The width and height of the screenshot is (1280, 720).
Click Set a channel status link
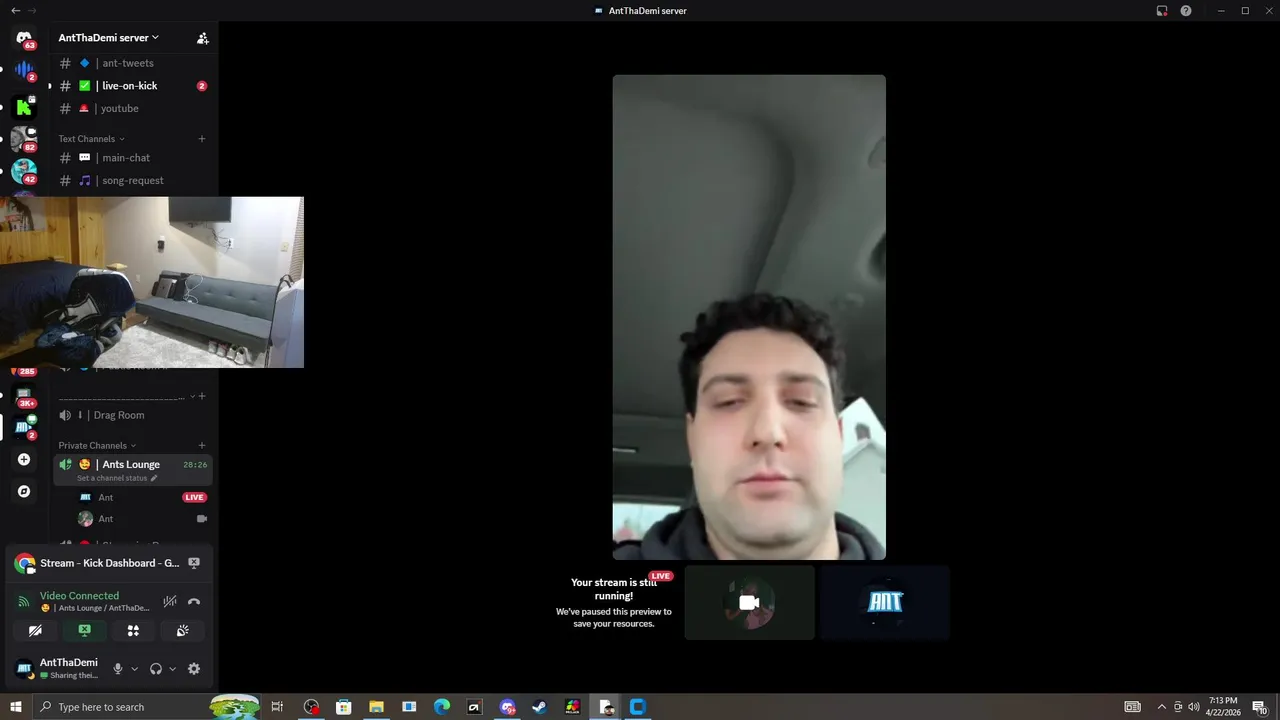117,478
